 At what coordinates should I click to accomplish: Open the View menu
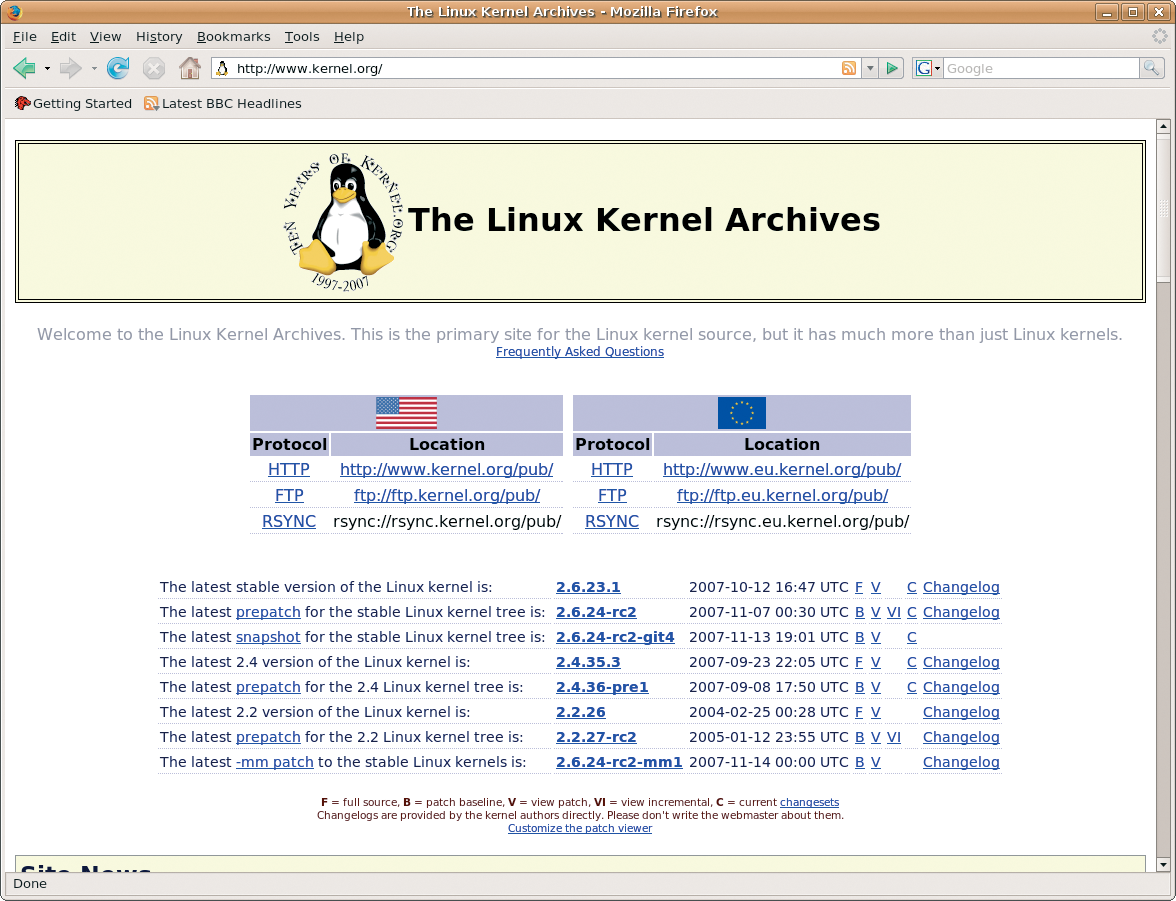click(x=105, y=36)
